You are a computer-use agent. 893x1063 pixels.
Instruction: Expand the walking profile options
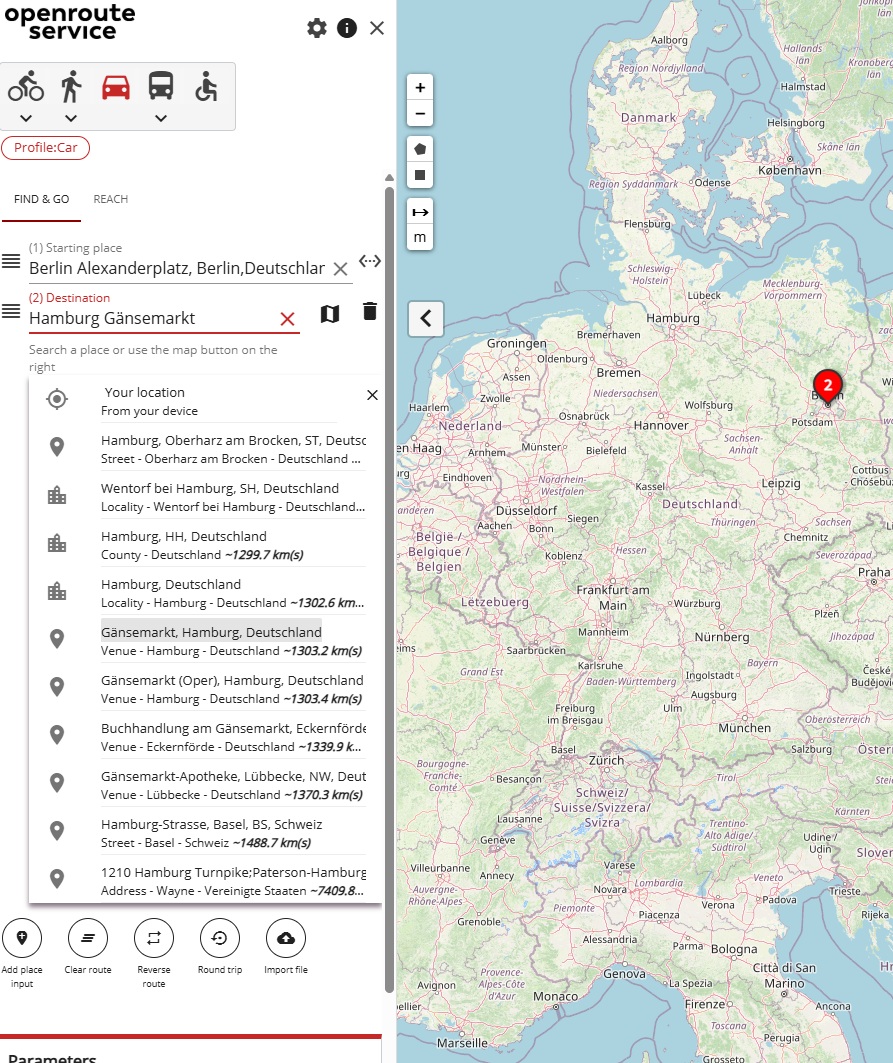coord(71,118)
